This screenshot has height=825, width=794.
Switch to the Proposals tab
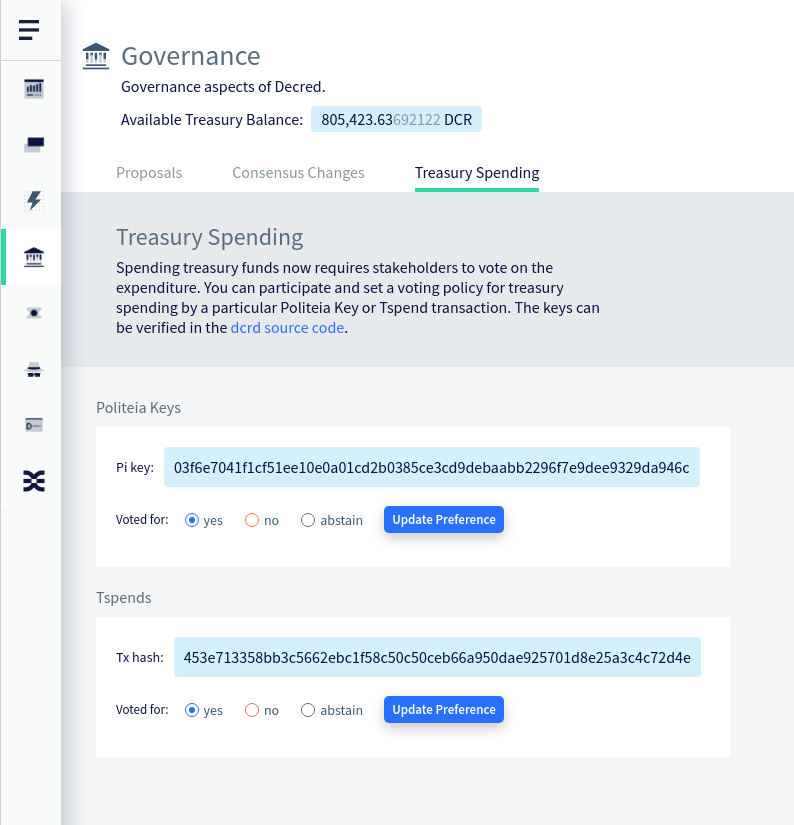[149, 173]
